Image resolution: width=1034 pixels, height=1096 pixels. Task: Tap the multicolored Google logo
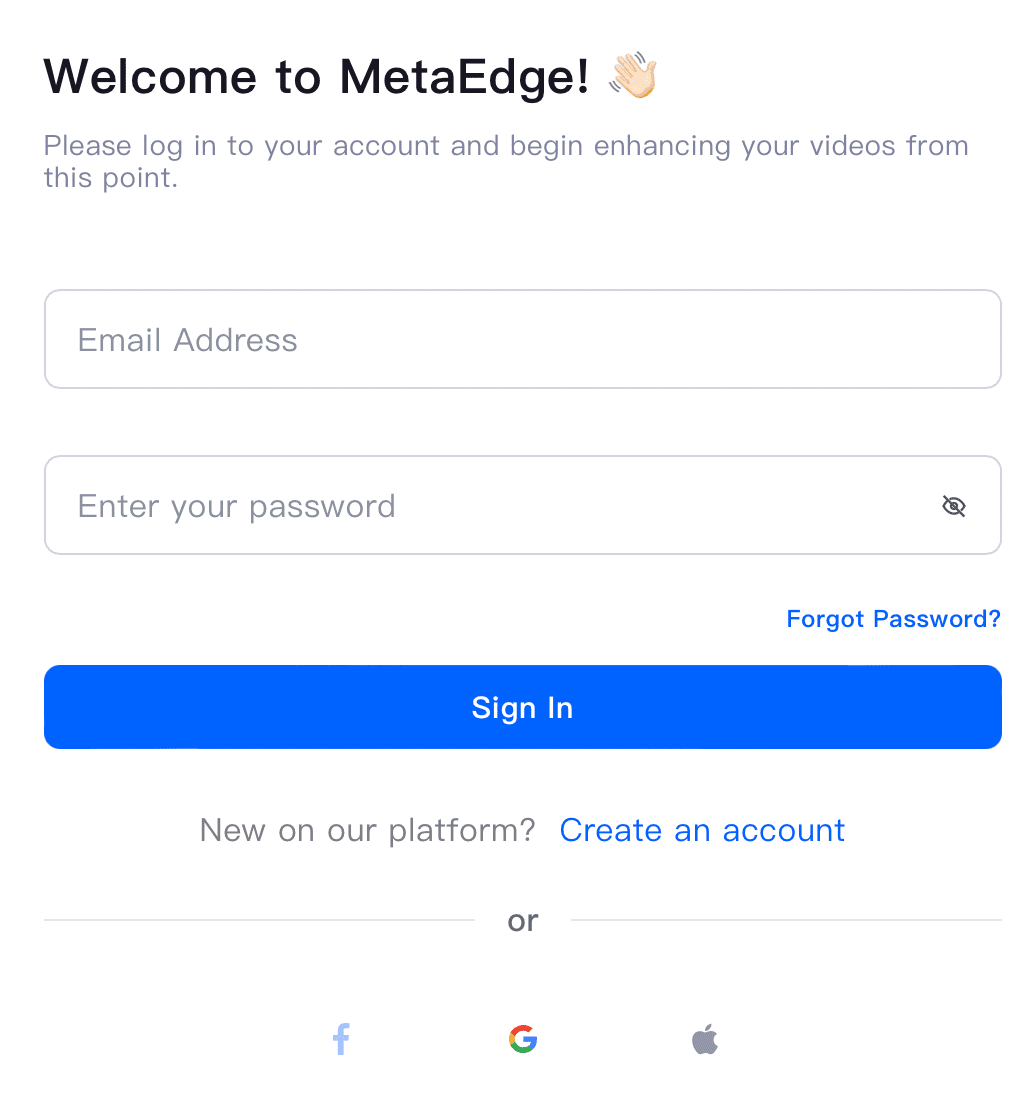522,1039
